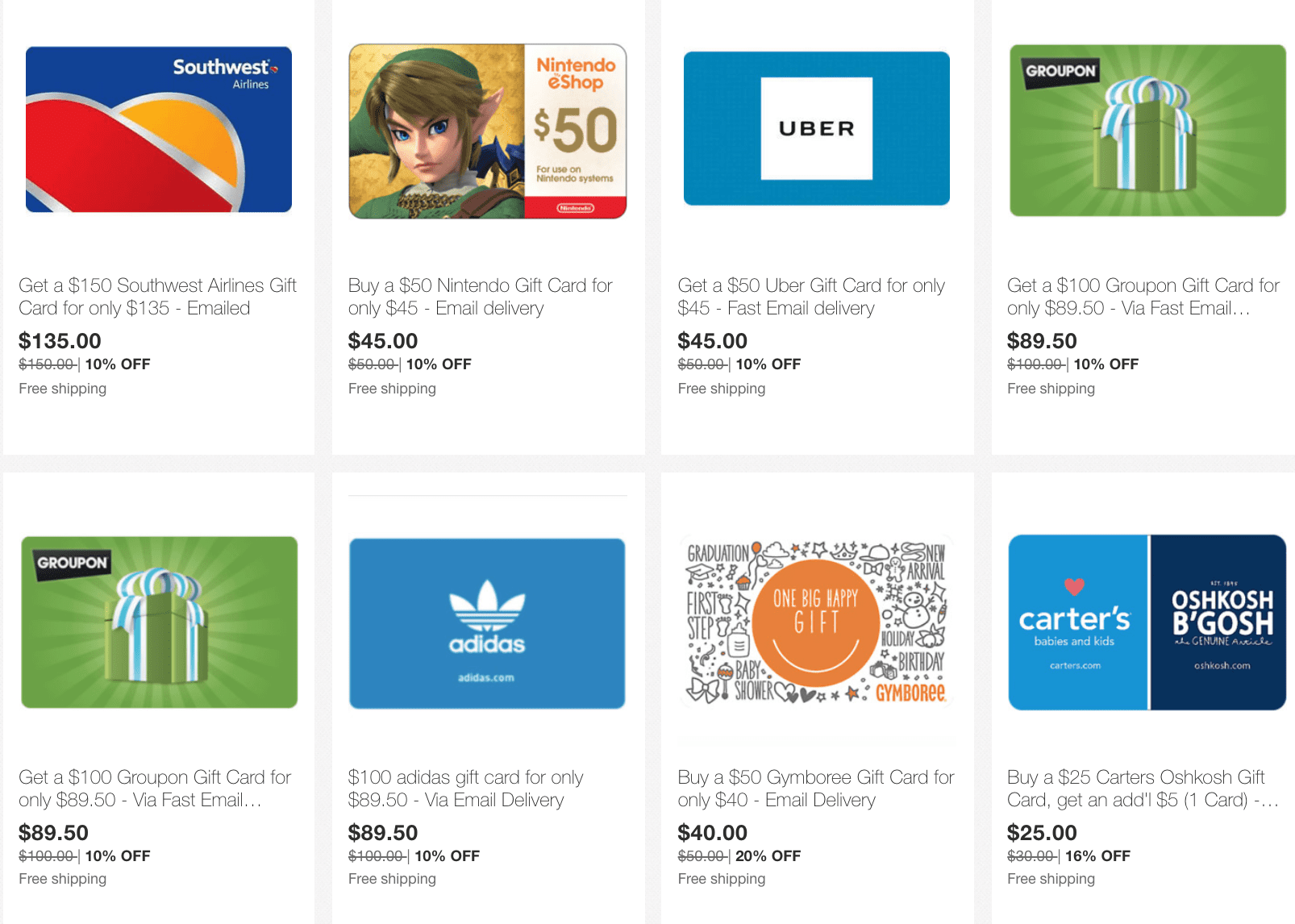Open the $50 Gymboree Gift Card listing title

pos(816,789)
